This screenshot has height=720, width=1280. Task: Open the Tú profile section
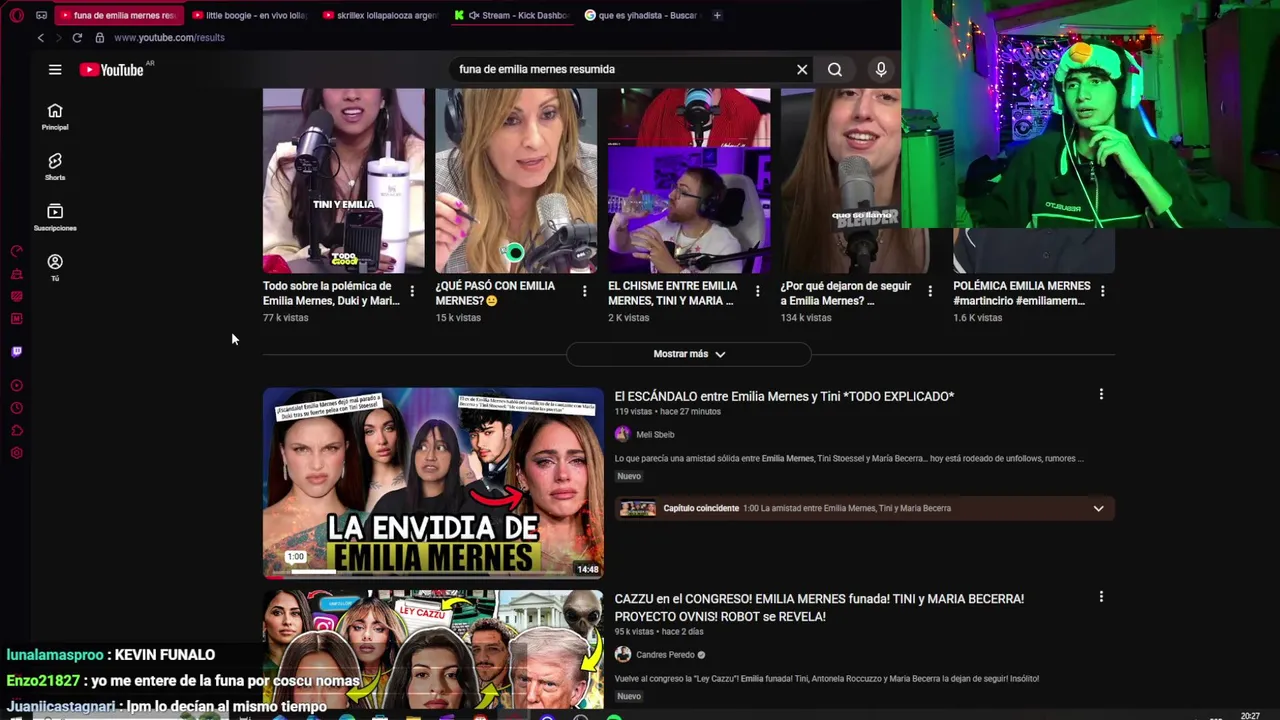click(55, 267)
